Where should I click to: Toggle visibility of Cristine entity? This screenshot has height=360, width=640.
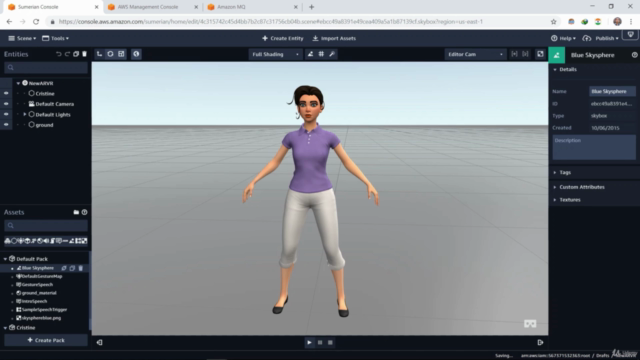[x=6, y=93]
